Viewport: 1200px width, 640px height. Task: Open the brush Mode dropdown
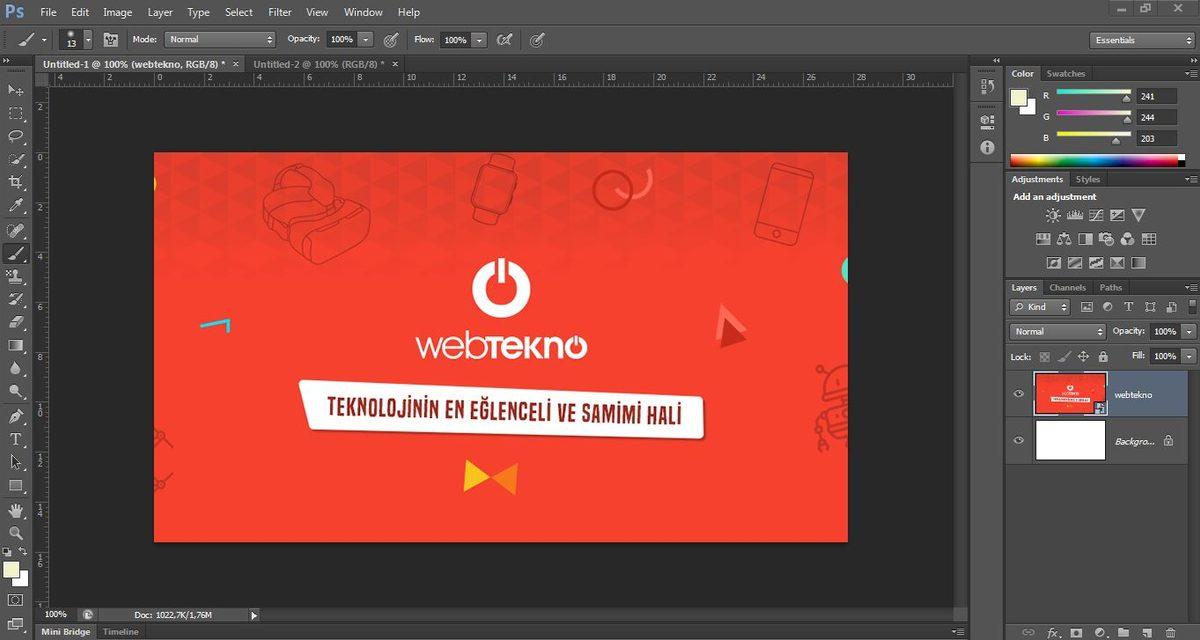[x=220, y=40]
